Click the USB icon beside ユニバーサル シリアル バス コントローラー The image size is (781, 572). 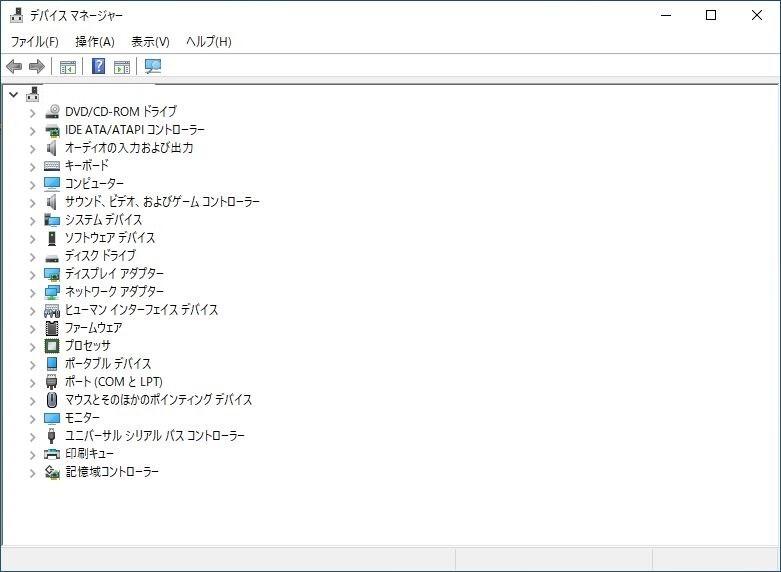52,436
